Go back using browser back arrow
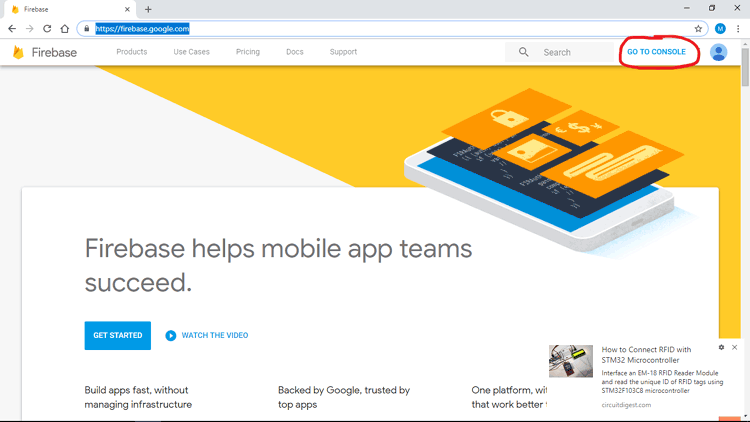This screenshot has height=422, width=750. point(12,29)
